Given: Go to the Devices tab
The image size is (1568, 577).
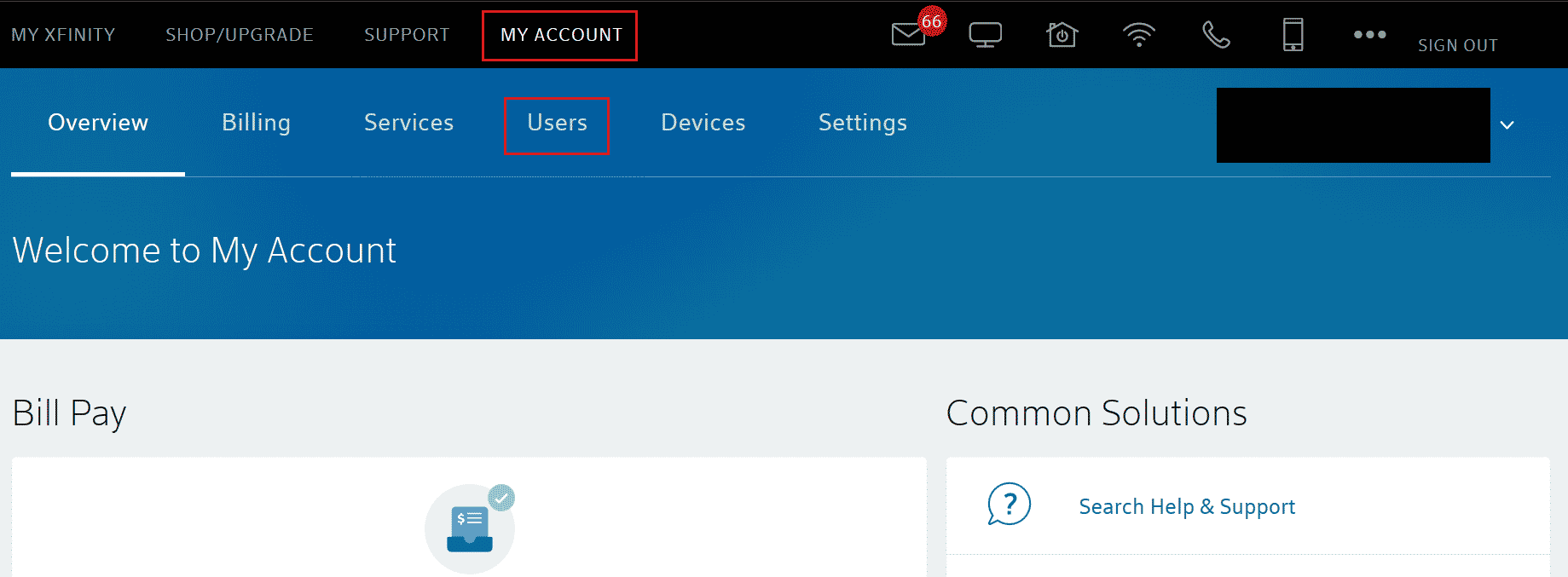Looking at the screenshot, I should pyautogui.click(x=703, y=124).
